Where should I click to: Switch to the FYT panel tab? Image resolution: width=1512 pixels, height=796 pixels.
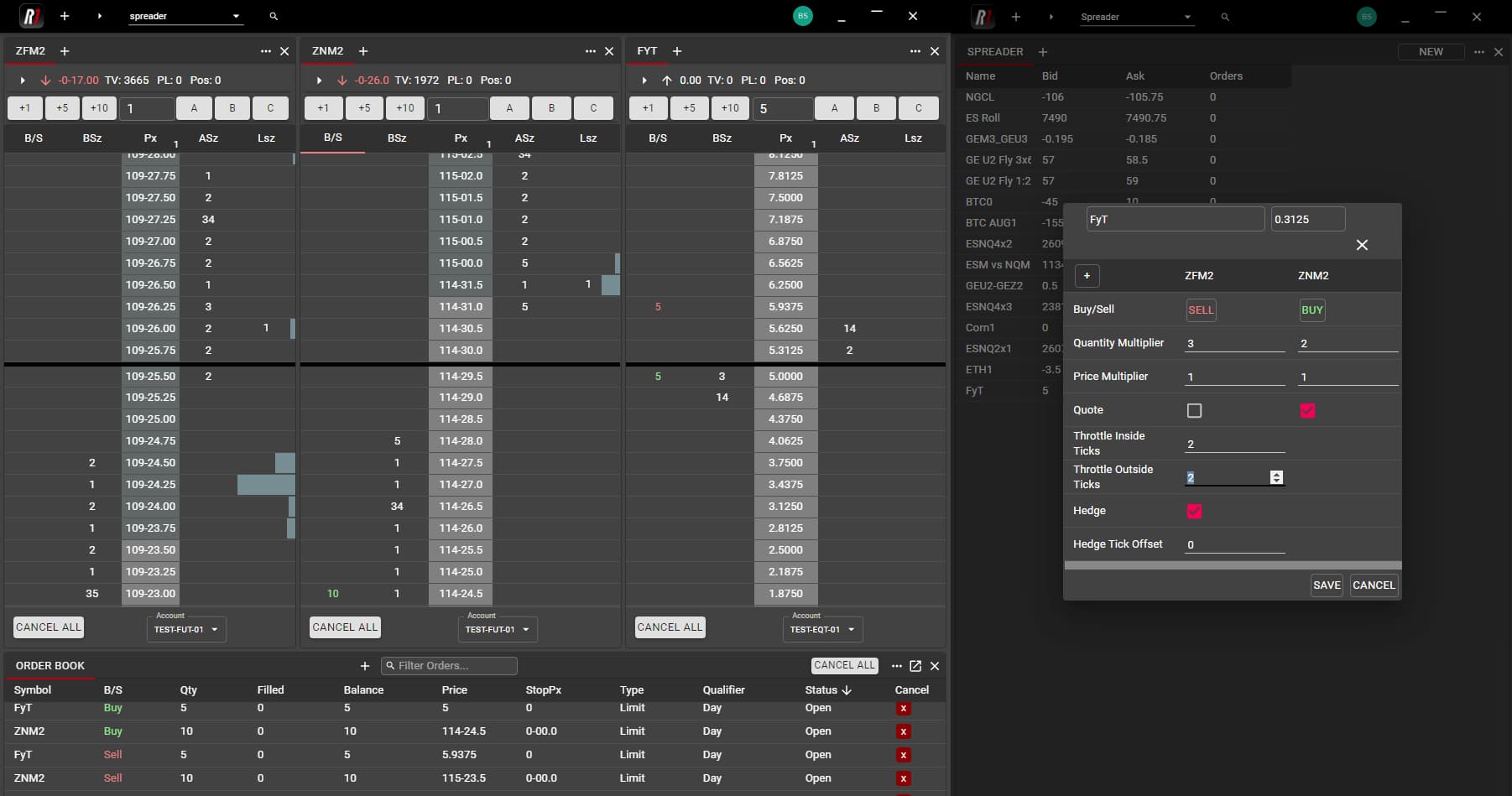click(647, 51)
